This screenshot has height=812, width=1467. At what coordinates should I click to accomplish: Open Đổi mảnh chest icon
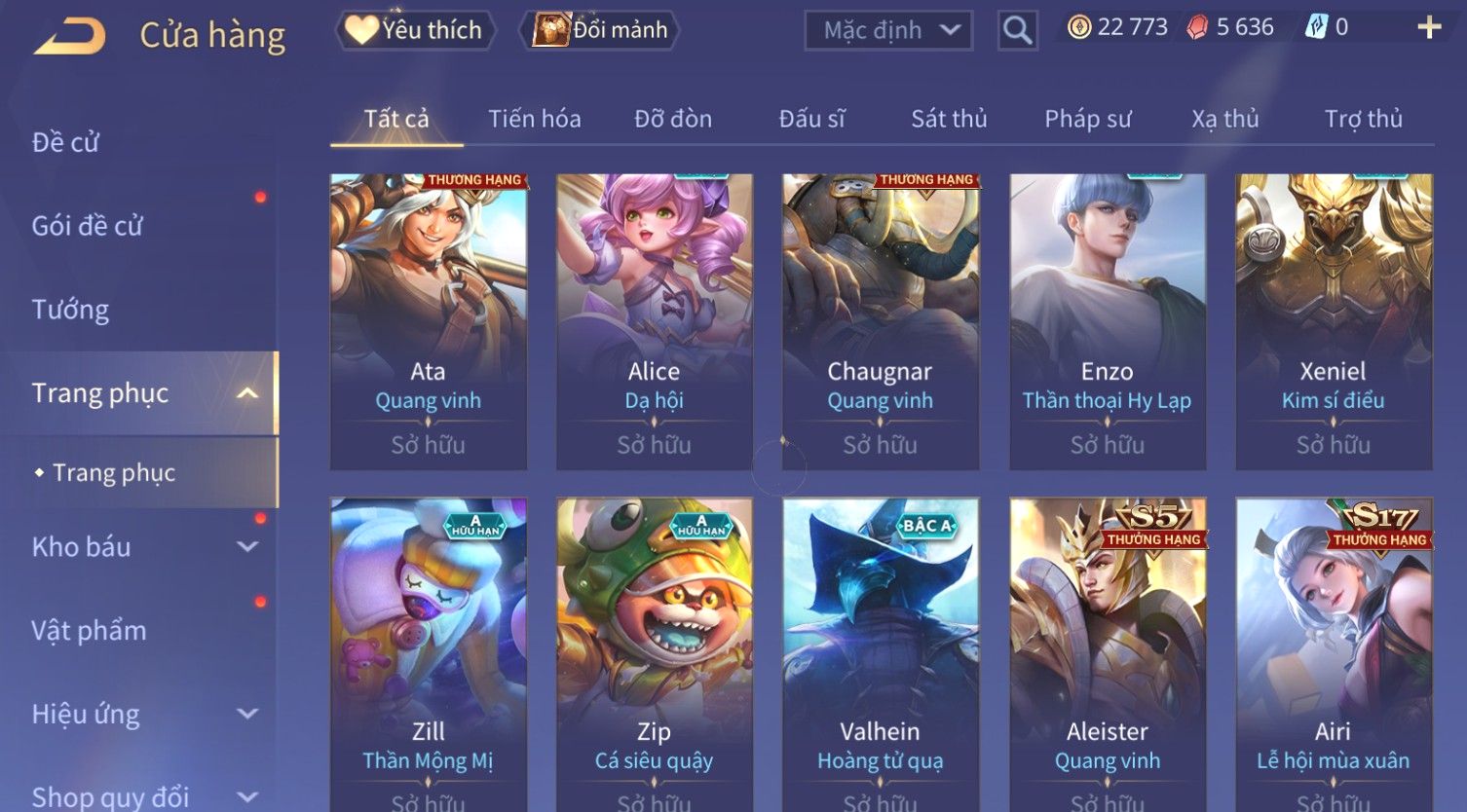[x=550, y=30]
